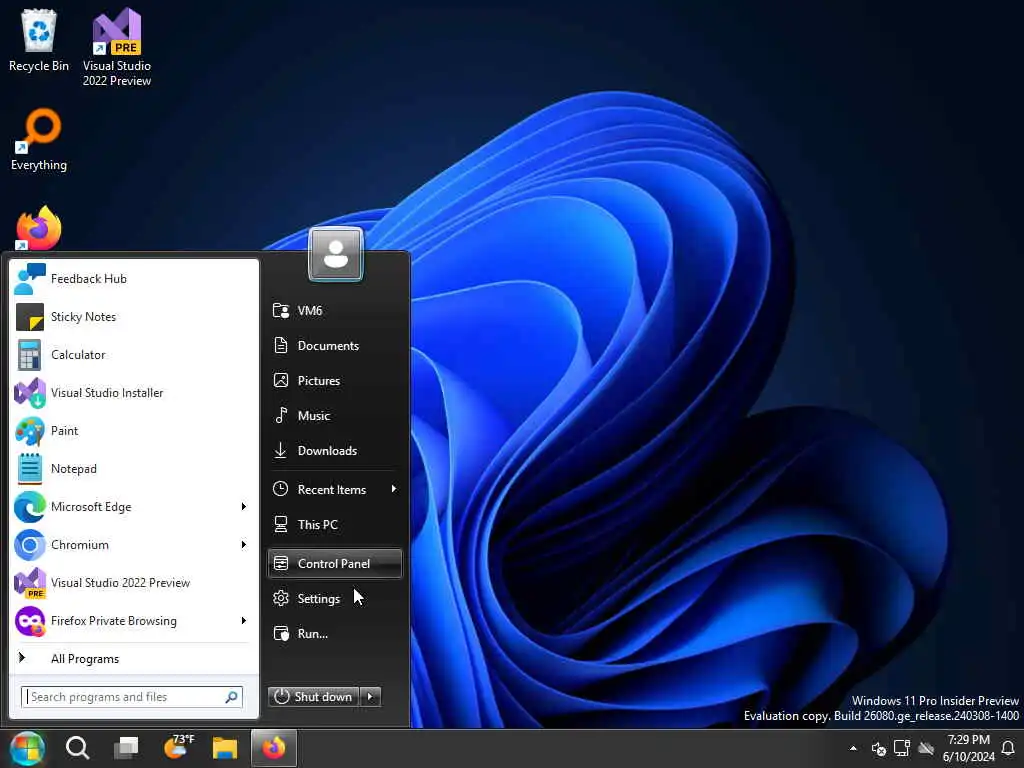1024x768 pixels.
Task: Open weather widget showing 73°F
Action: point(178,747)
